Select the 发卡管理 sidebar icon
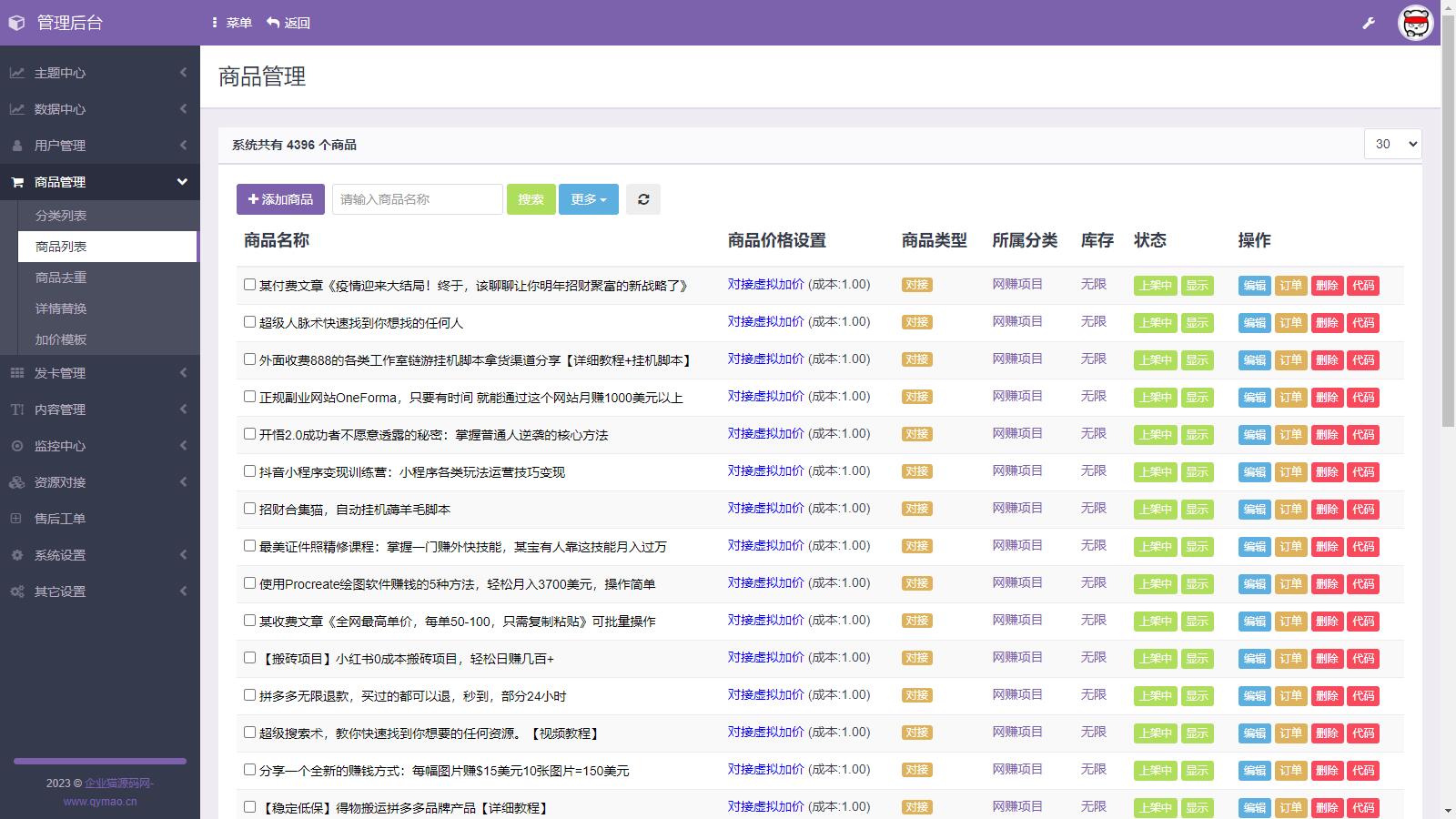Screen dimensions: 1456x819 16,372
